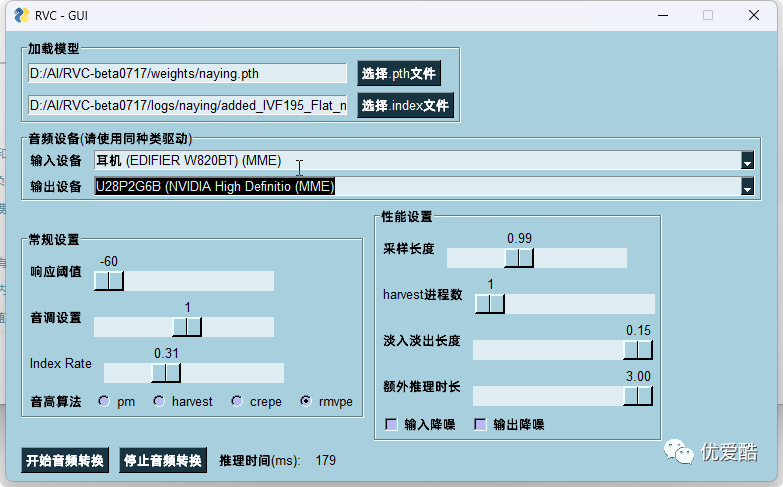This screenshot has width=783, height=487.
Task: Click the 淡入淡出长度 value 0.15
Action: [638, 330]
